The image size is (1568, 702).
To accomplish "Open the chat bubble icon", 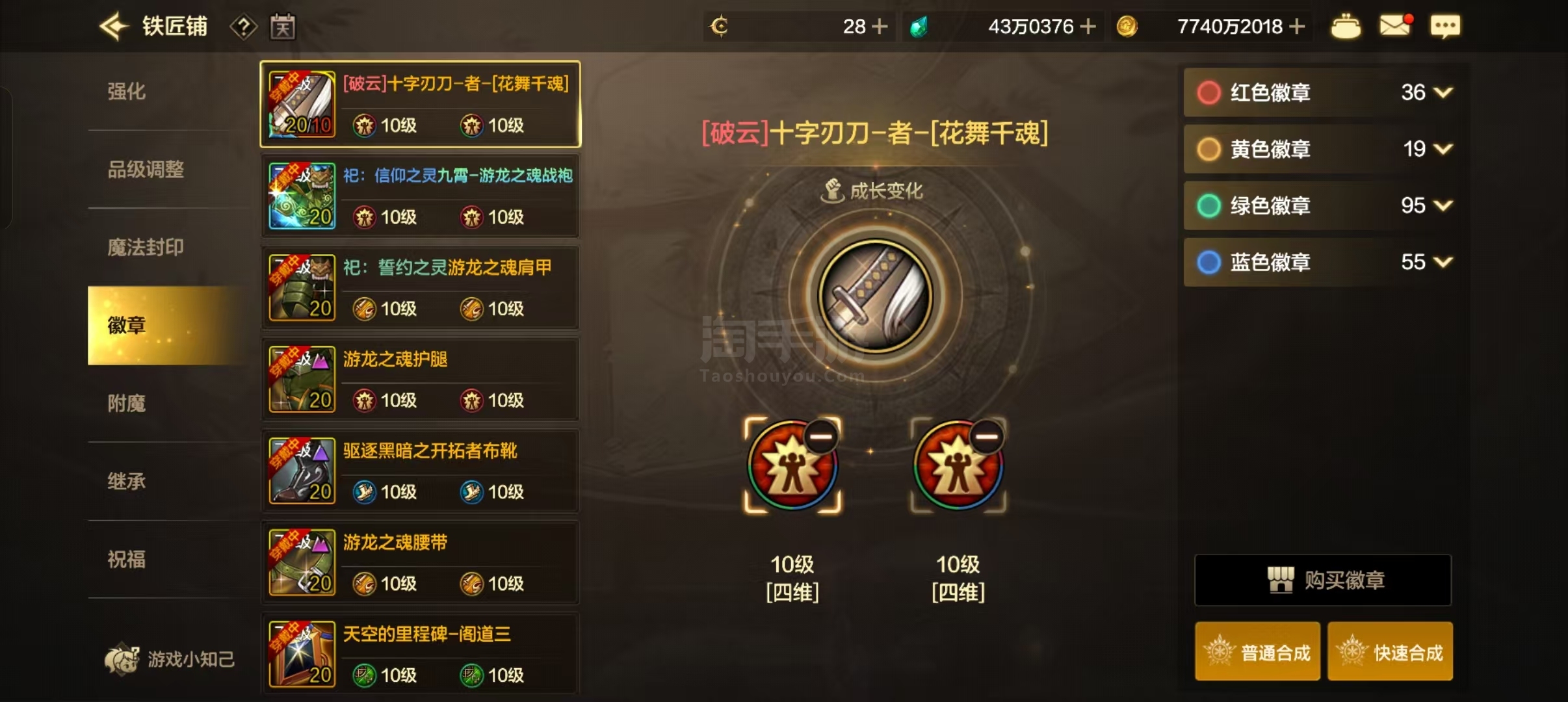I will [x=1445, y=27].
